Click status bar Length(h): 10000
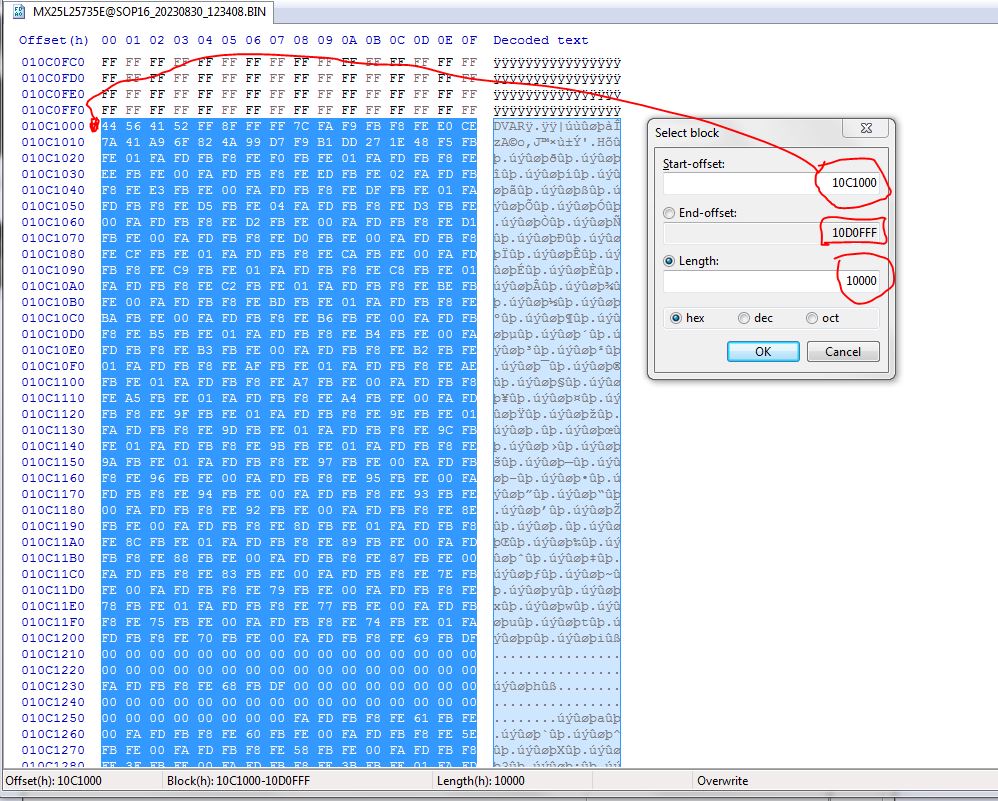Image resolution: width=998 pixels, height=801 pixels. click(481, 781)
